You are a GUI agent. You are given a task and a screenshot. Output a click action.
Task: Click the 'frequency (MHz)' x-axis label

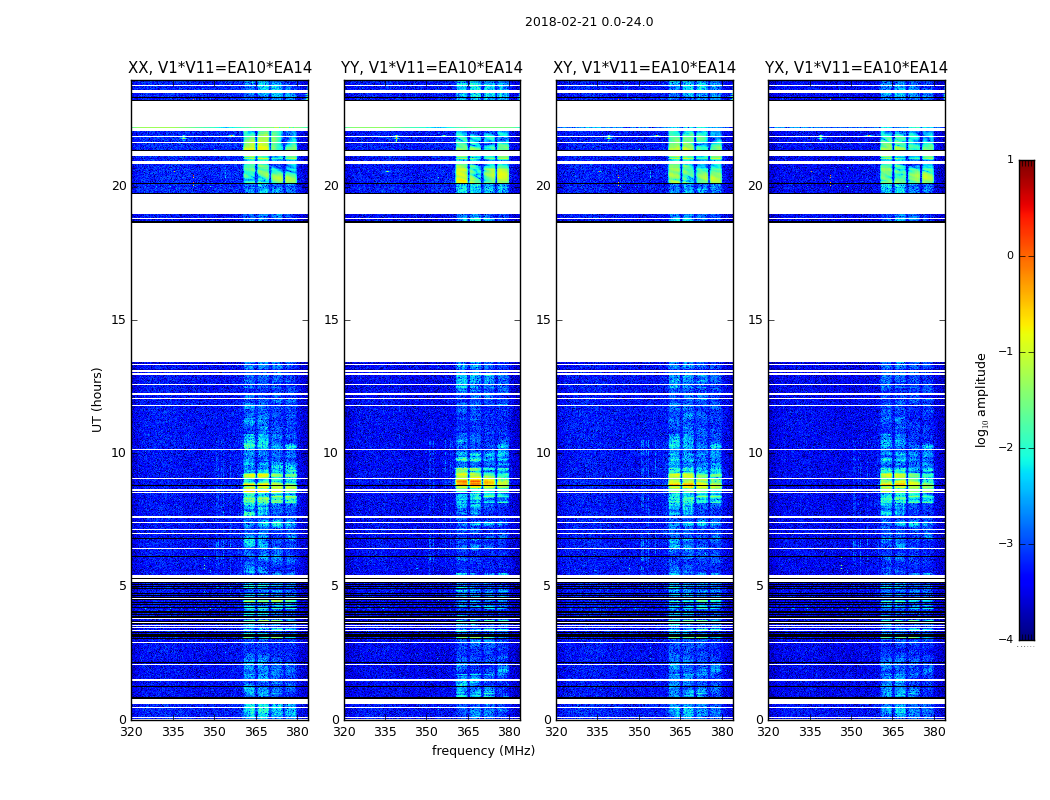(483, 751)
